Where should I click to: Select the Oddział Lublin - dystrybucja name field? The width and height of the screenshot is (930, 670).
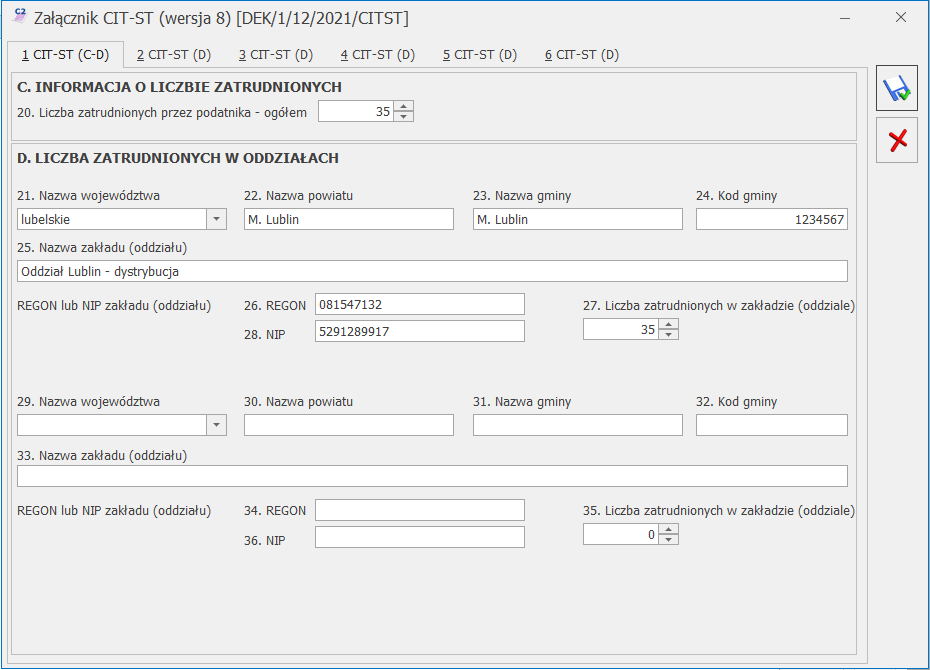point(430,270)
